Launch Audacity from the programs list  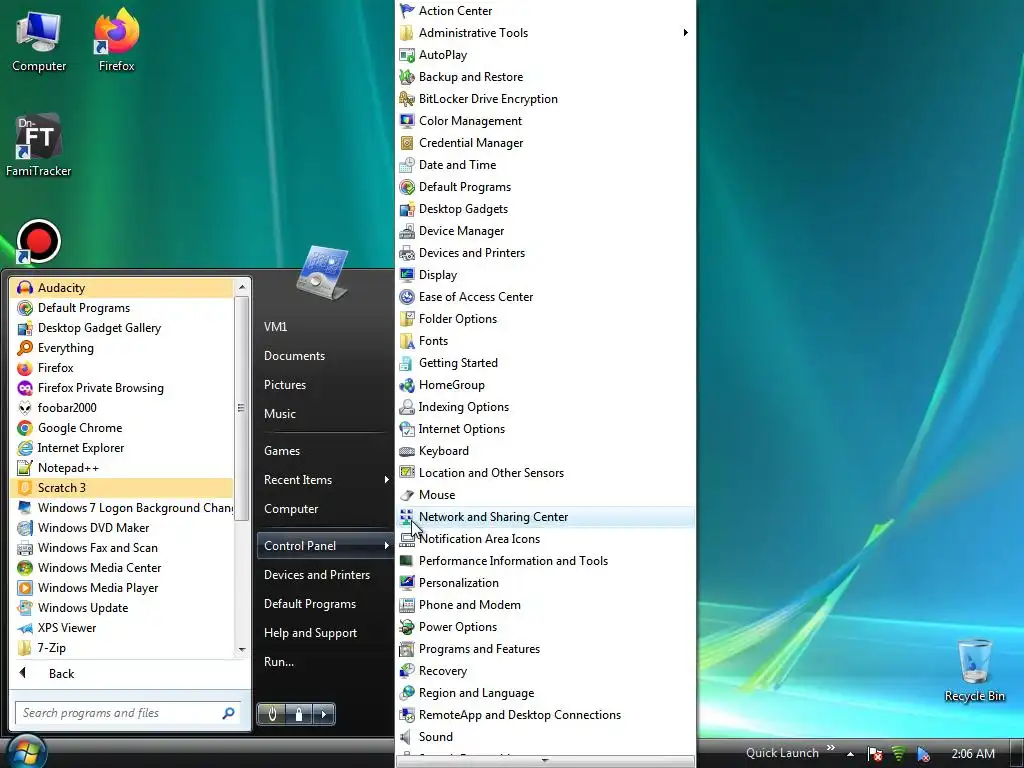[122, 288]
